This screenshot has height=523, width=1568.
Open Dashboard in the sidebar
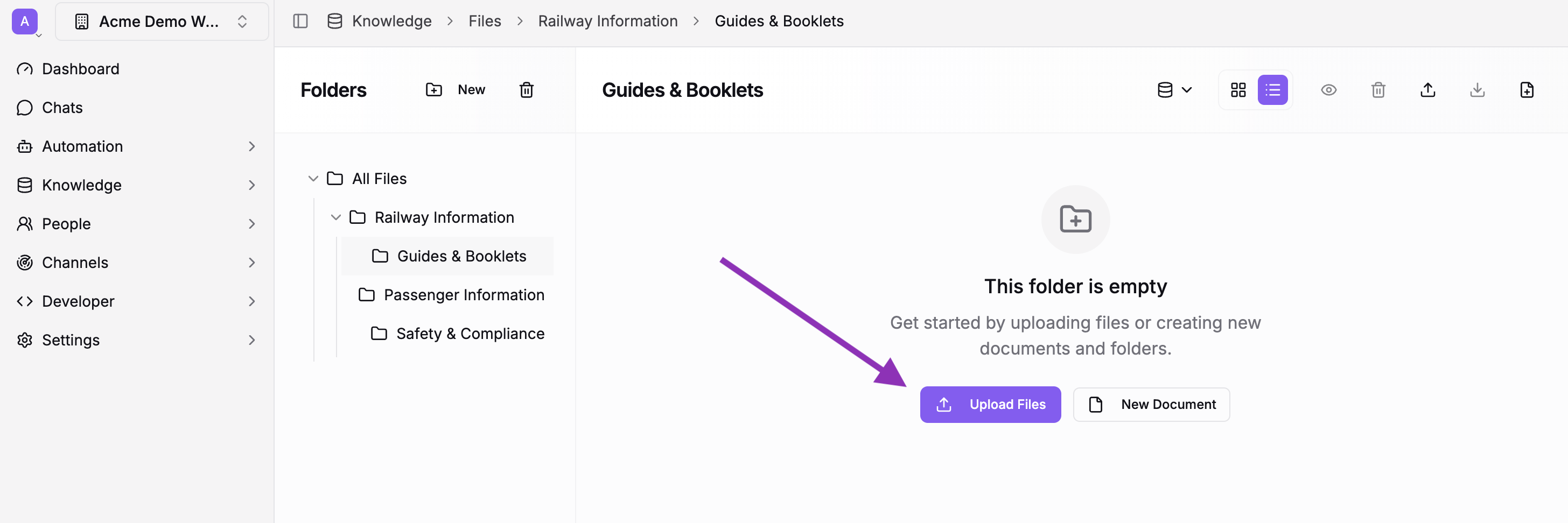[80, 69]
